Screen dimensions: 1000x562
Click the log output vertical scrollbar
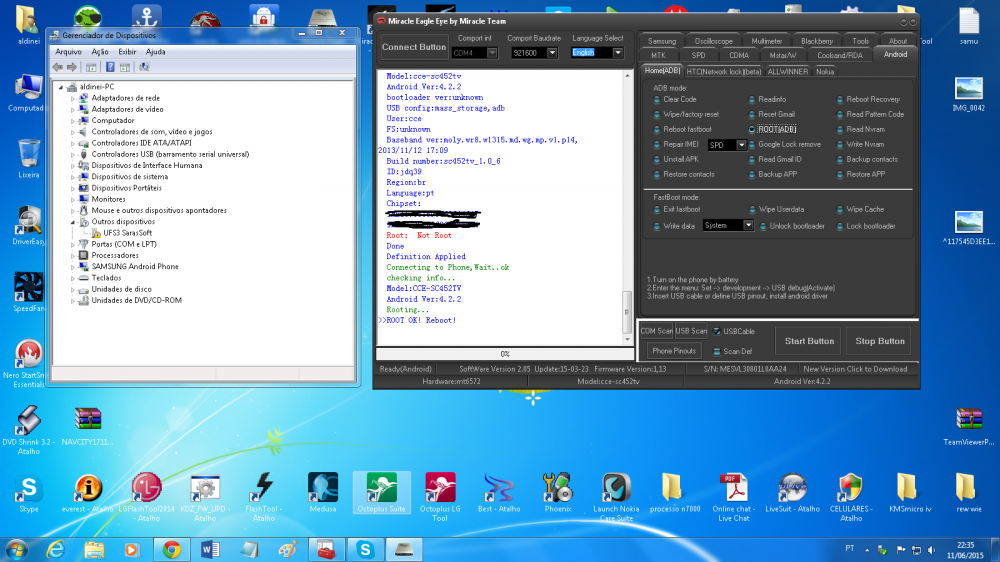627,208
